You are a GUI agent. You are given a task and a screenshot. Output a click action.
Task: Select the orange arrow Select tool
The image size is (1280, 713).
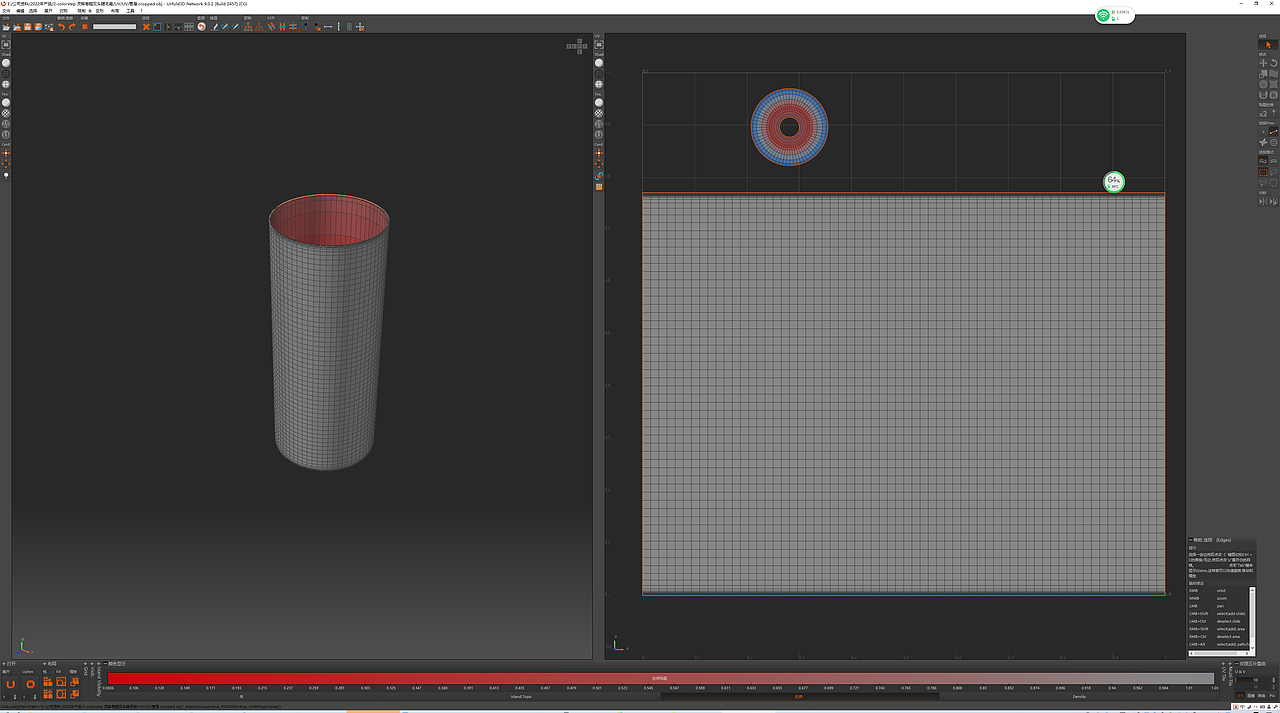pos(1268,45)
